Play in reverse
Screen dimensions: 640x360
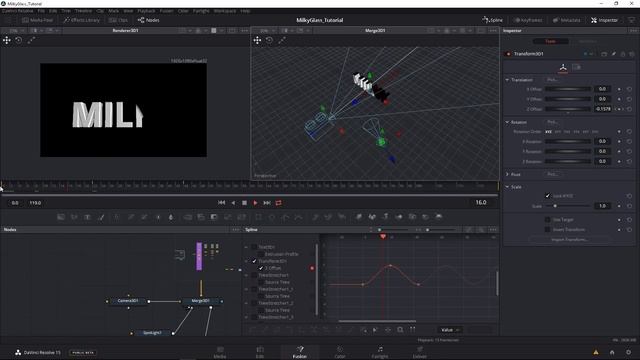click(x=233, y=203)
